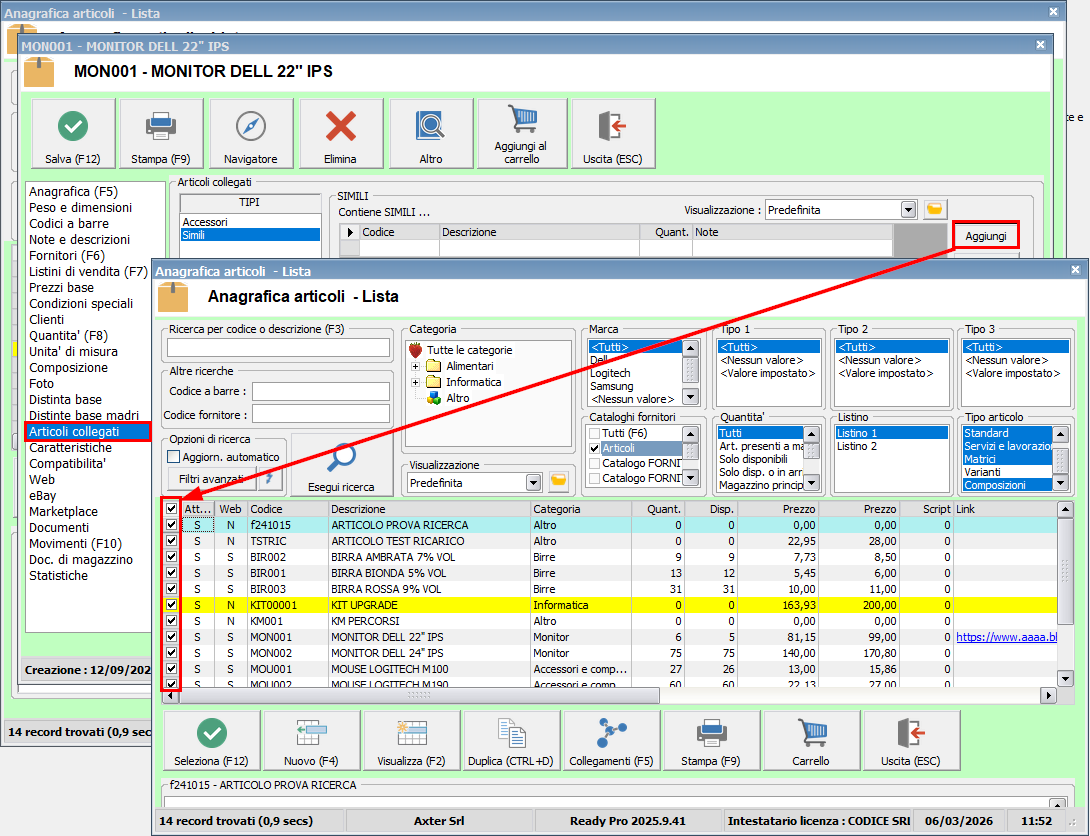This screenshot has width=1090, height=836.
Task: Open Caratteristiche in left sidebar
Action: [x=70, y=447]
